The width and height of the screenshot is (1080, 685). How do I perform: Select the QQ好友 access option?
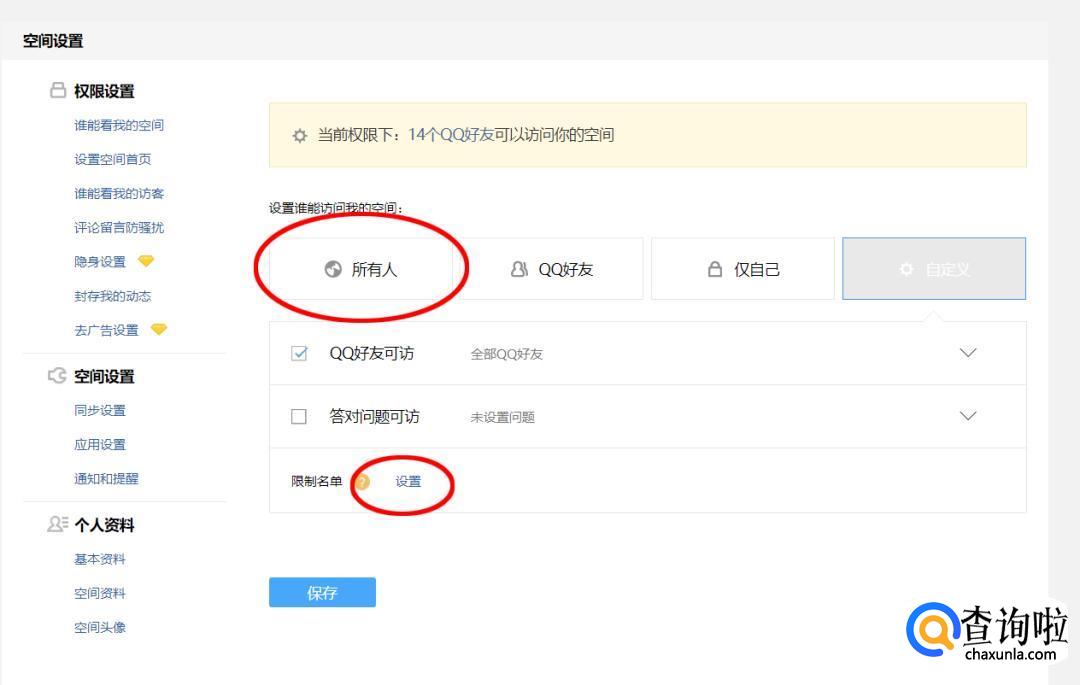551,269
